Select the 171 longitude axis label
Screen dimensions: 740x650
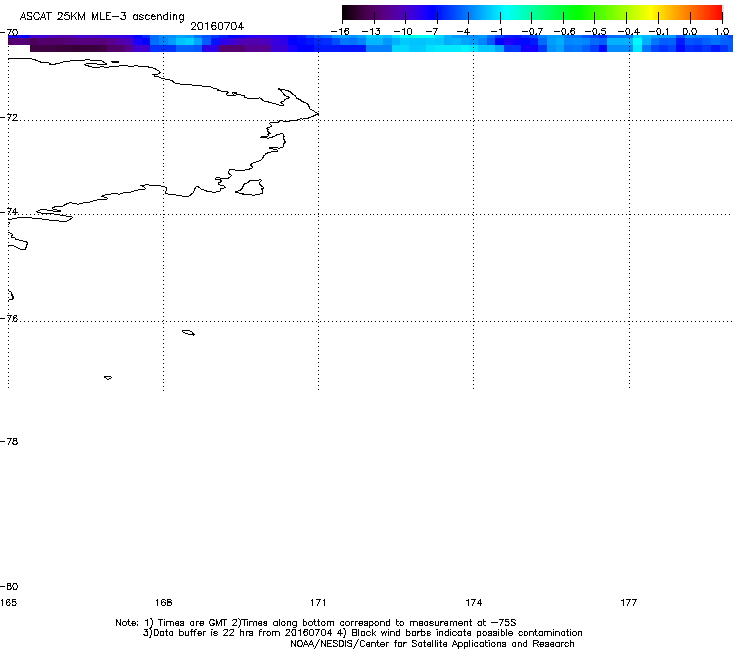[318, 602]
